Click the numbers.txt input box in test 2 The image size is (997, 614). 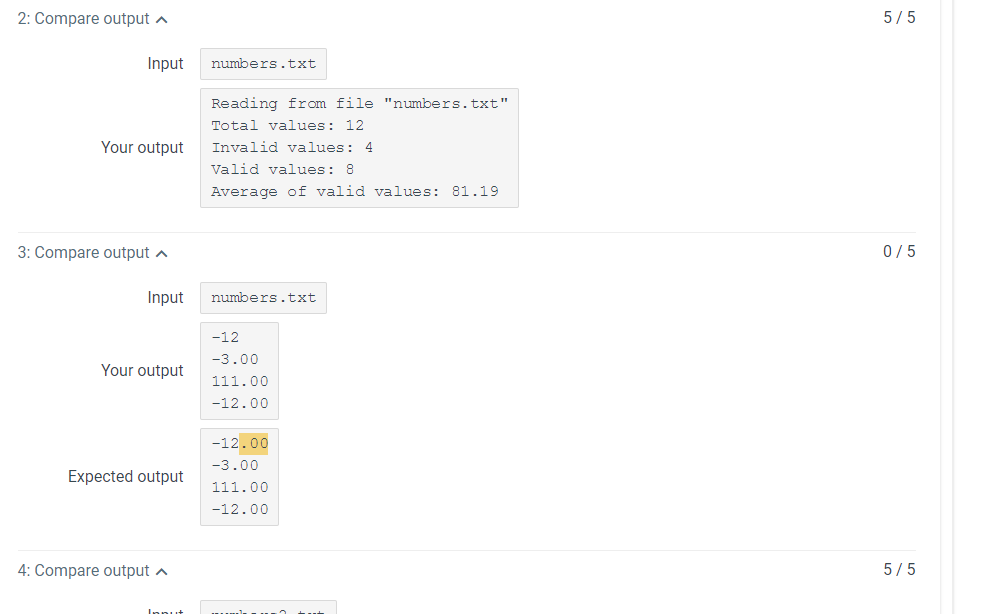tap(263, 64)
